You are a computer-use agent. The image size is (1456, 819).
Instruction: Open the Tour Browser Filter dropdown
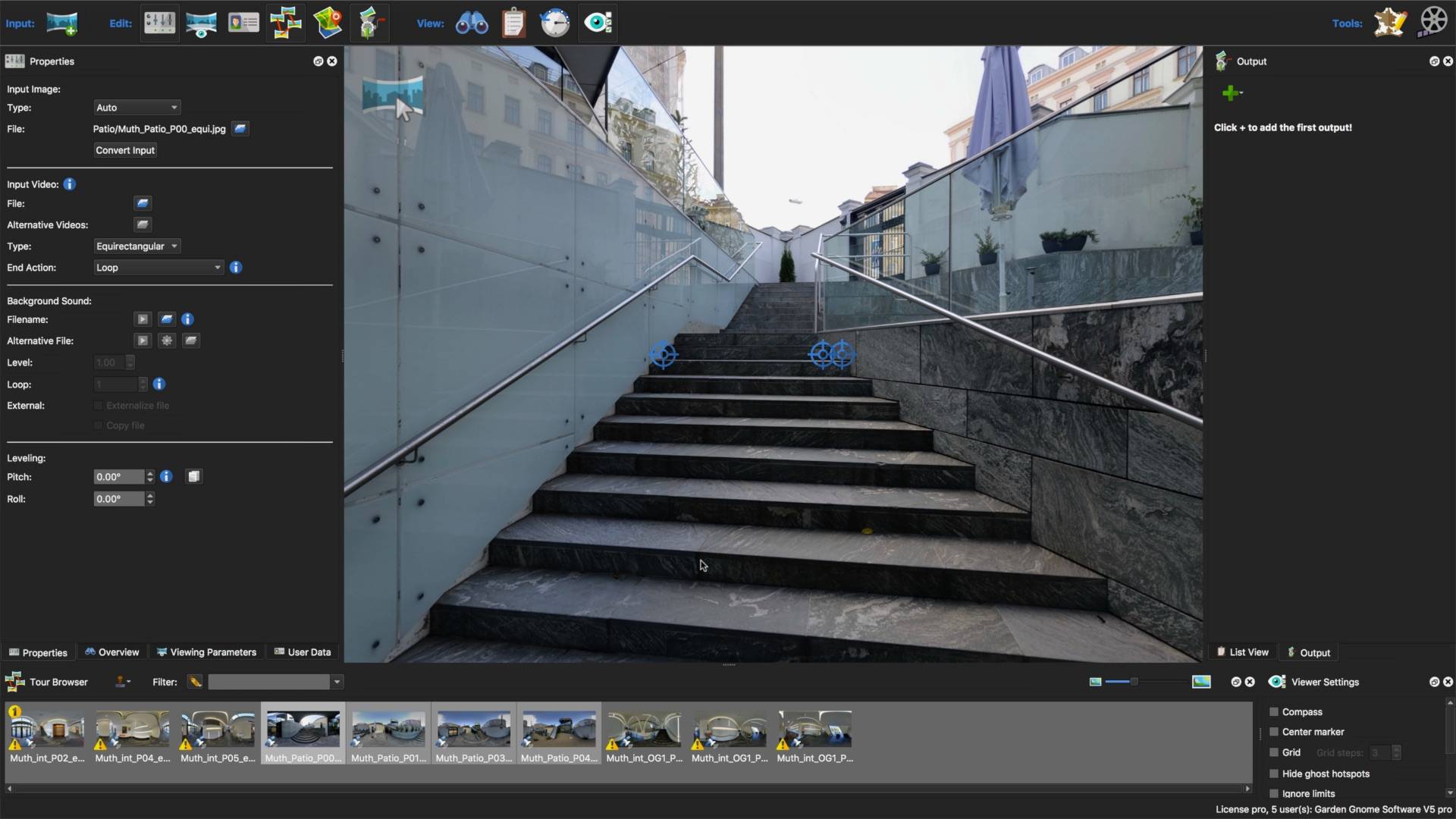(337, 682)
